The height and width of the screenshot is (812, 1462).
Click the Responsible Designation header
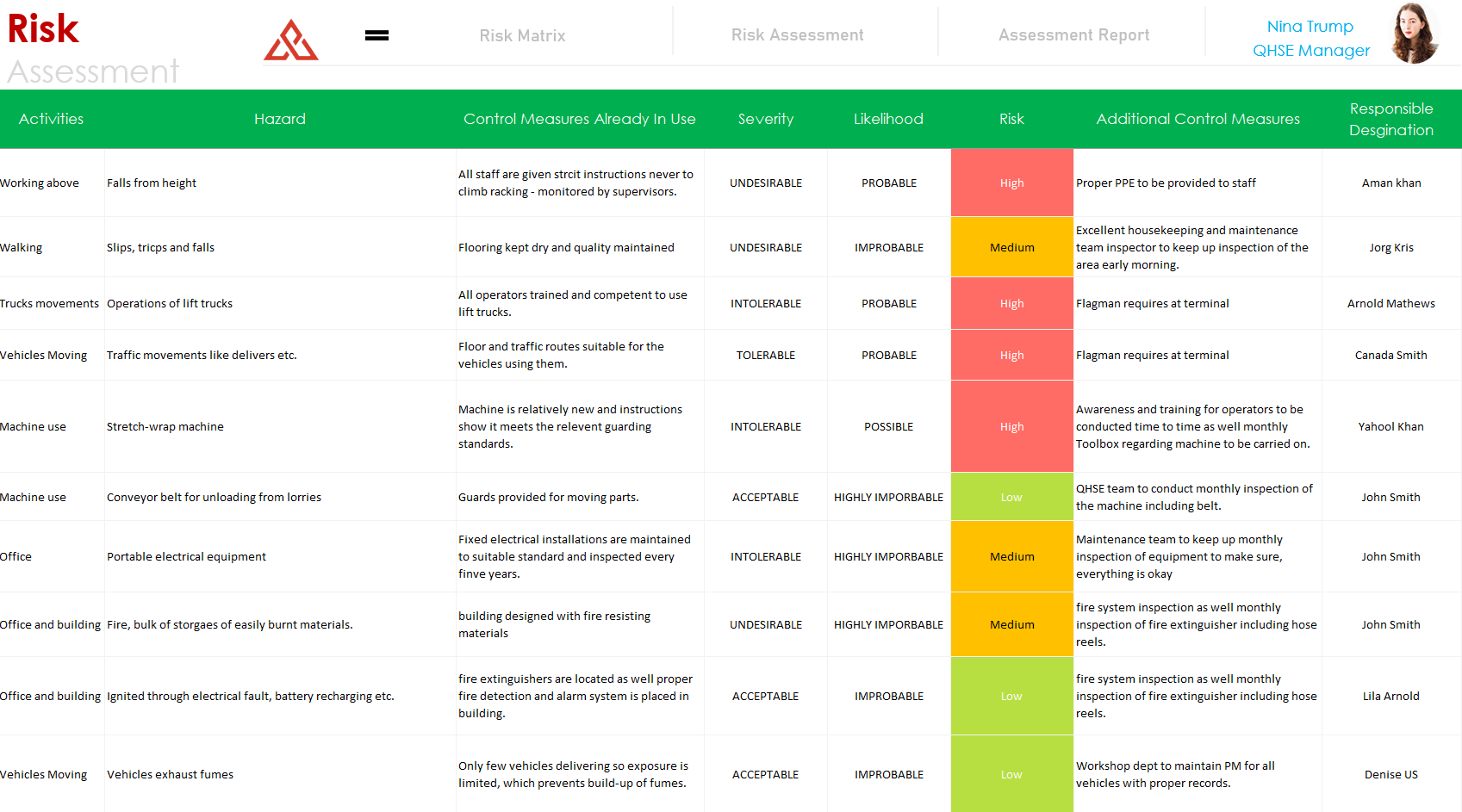(x=1391, y=119)
